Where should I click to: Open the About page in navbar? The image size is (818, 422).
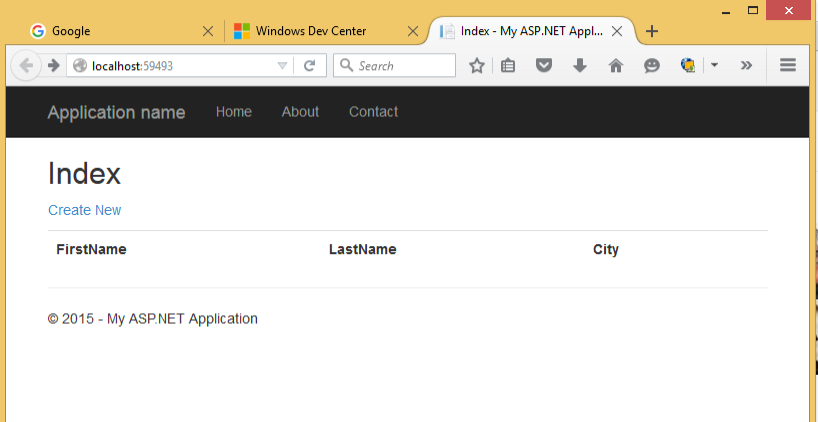pos(300,112)
